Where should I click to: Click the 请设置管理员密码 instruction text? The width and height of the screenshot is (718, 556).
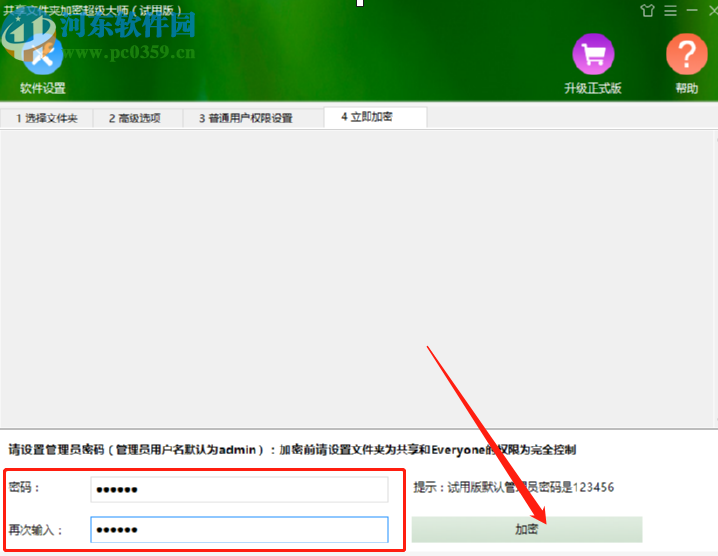[292, 450]
